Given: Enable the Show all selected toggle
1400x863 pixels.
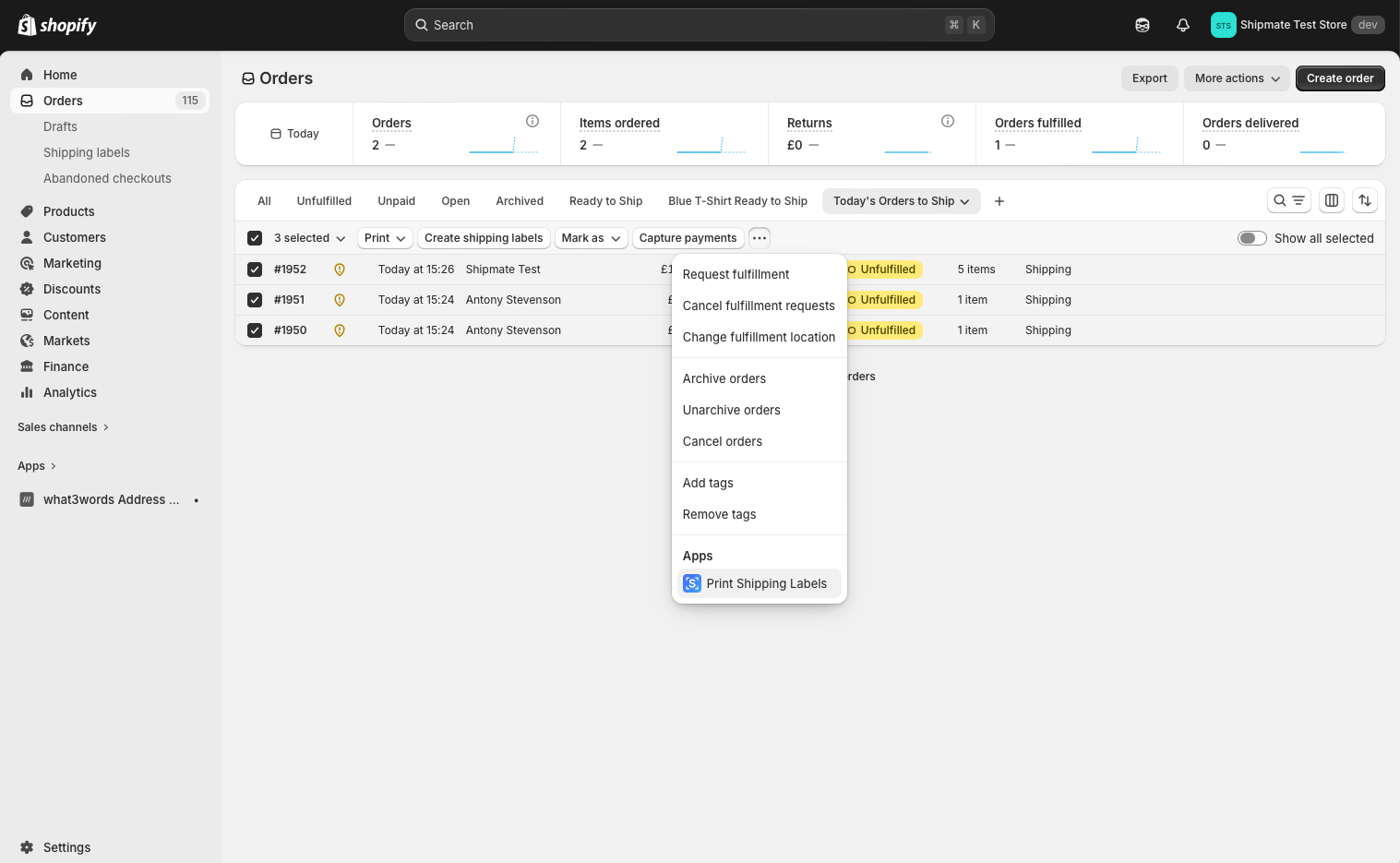Looking at the screenshot, I should (x=1251, y=238).
